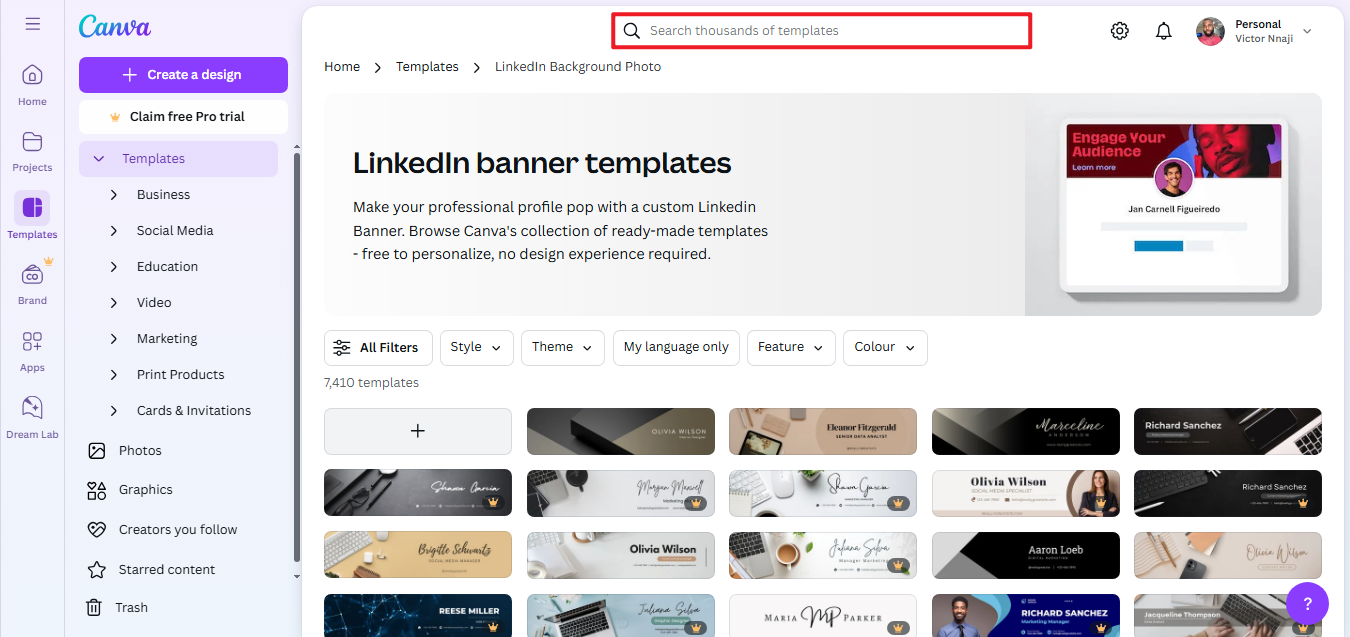The image size is (1350, 637).
Task: Open the settings gear
Action: [x=1119, y=30]
